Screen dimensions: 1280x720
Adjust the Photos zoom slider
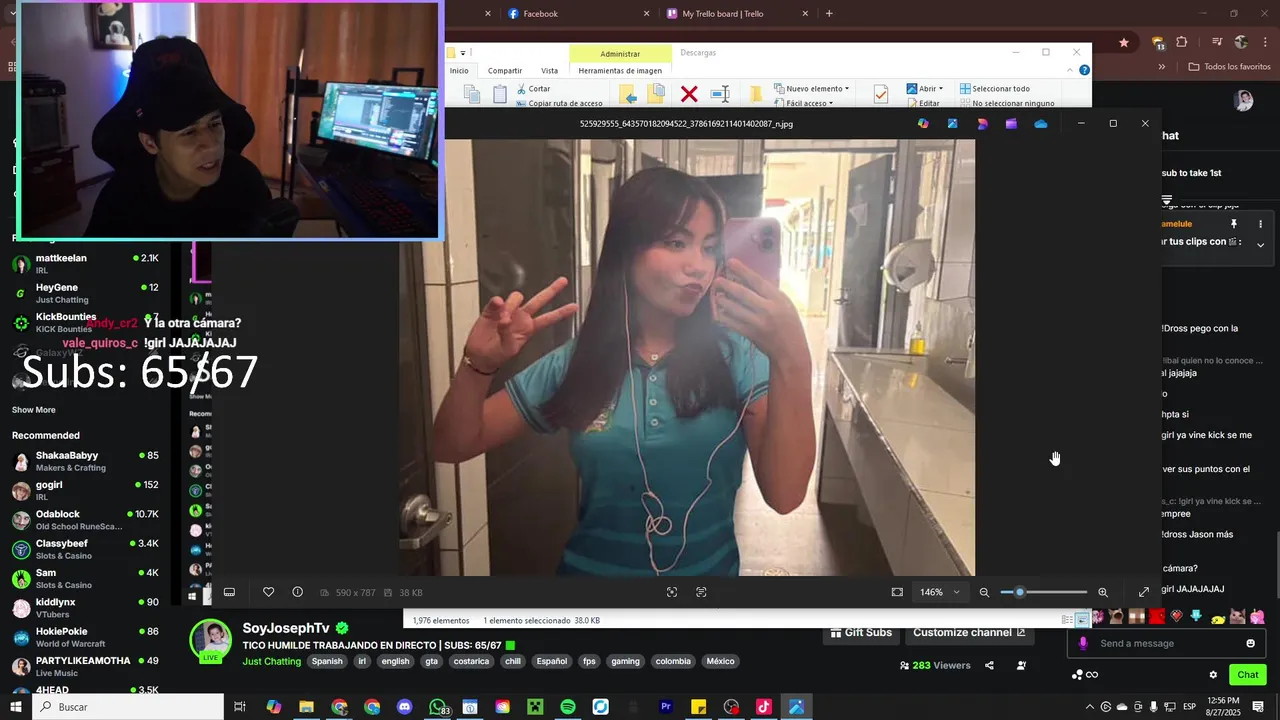[1043, 592]
